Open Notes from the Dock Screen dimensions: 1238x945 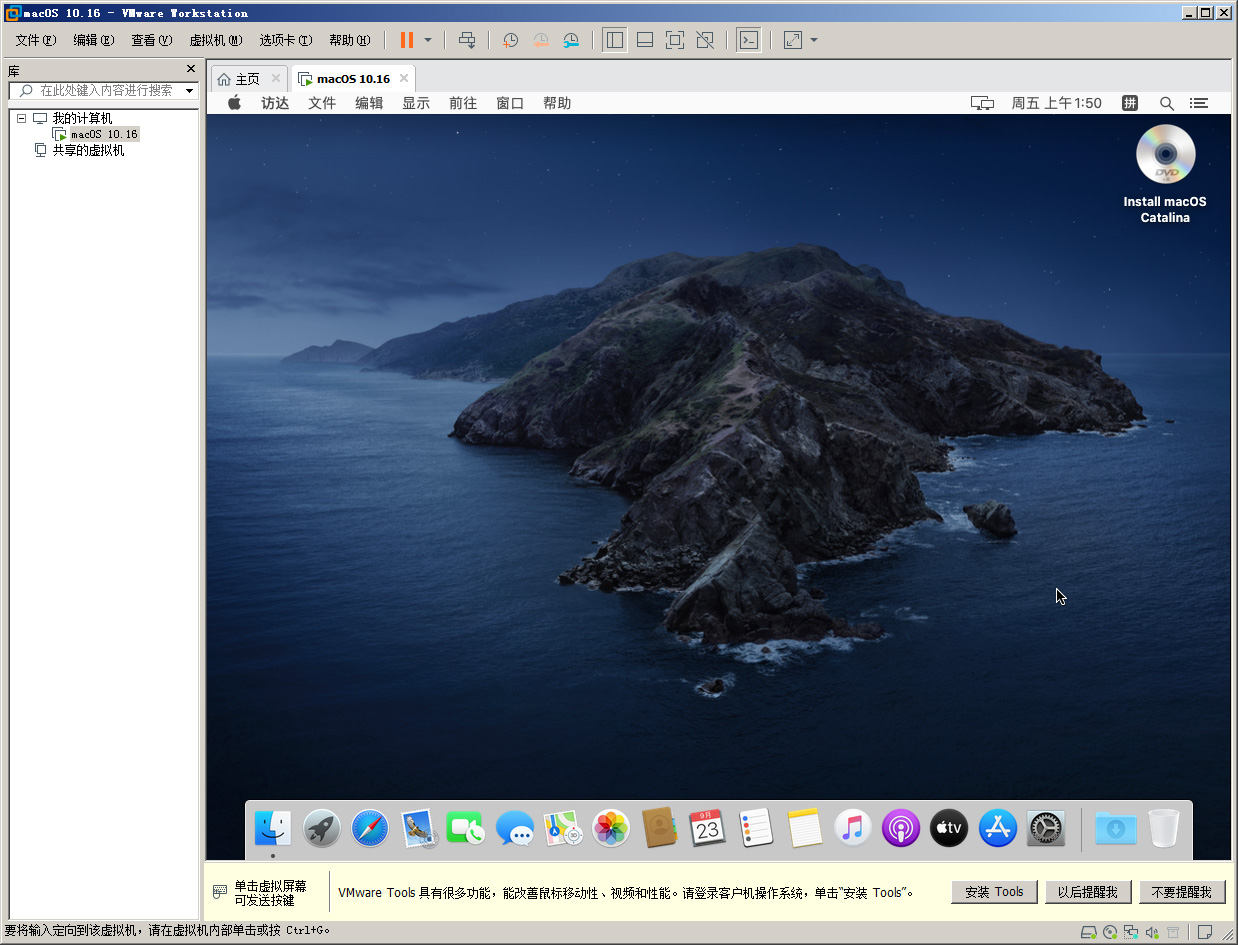tap(804, 828)
